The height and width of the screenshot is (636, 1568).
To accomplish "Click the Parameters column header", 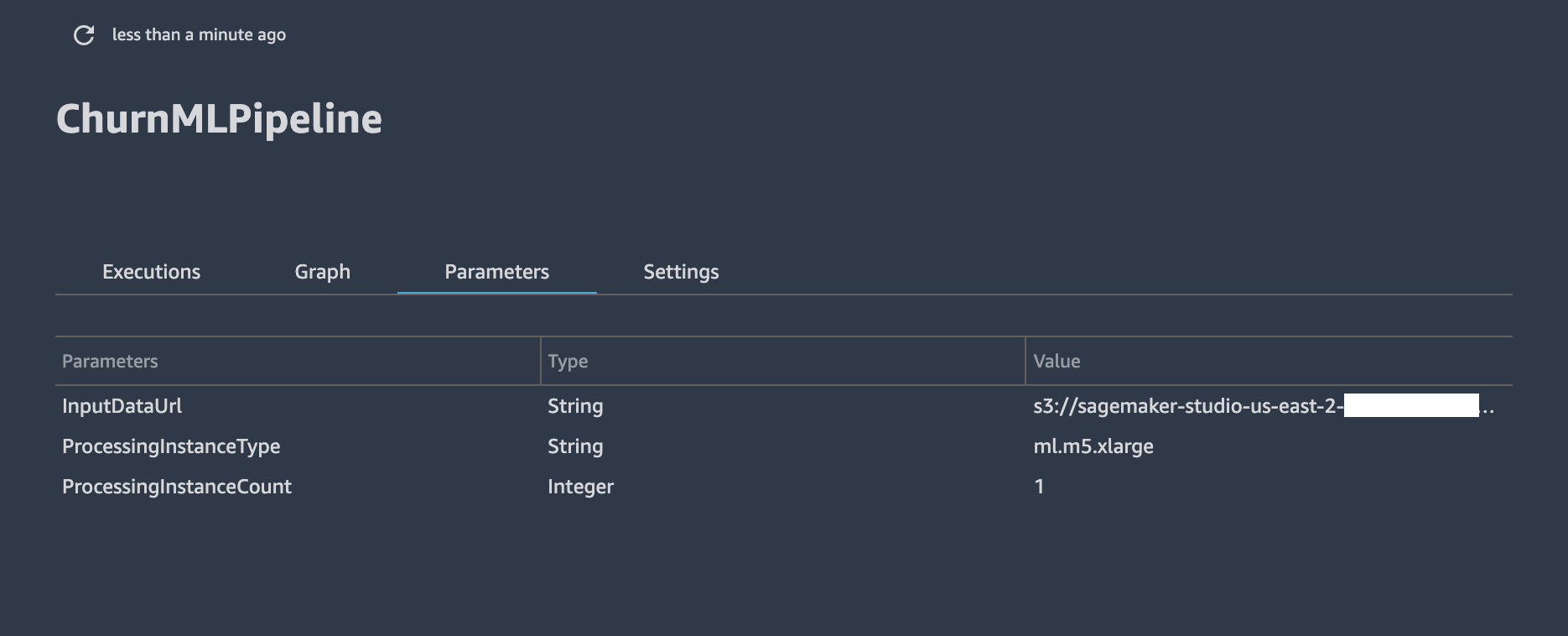I will (x=110, y=362).
